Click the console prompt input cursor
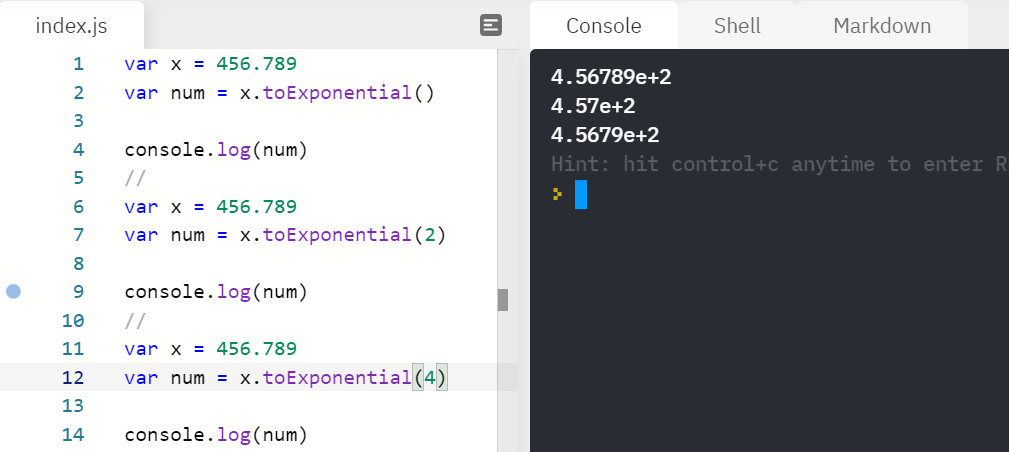Screen dimensions: 1009x452 click(x=580, y=194)
